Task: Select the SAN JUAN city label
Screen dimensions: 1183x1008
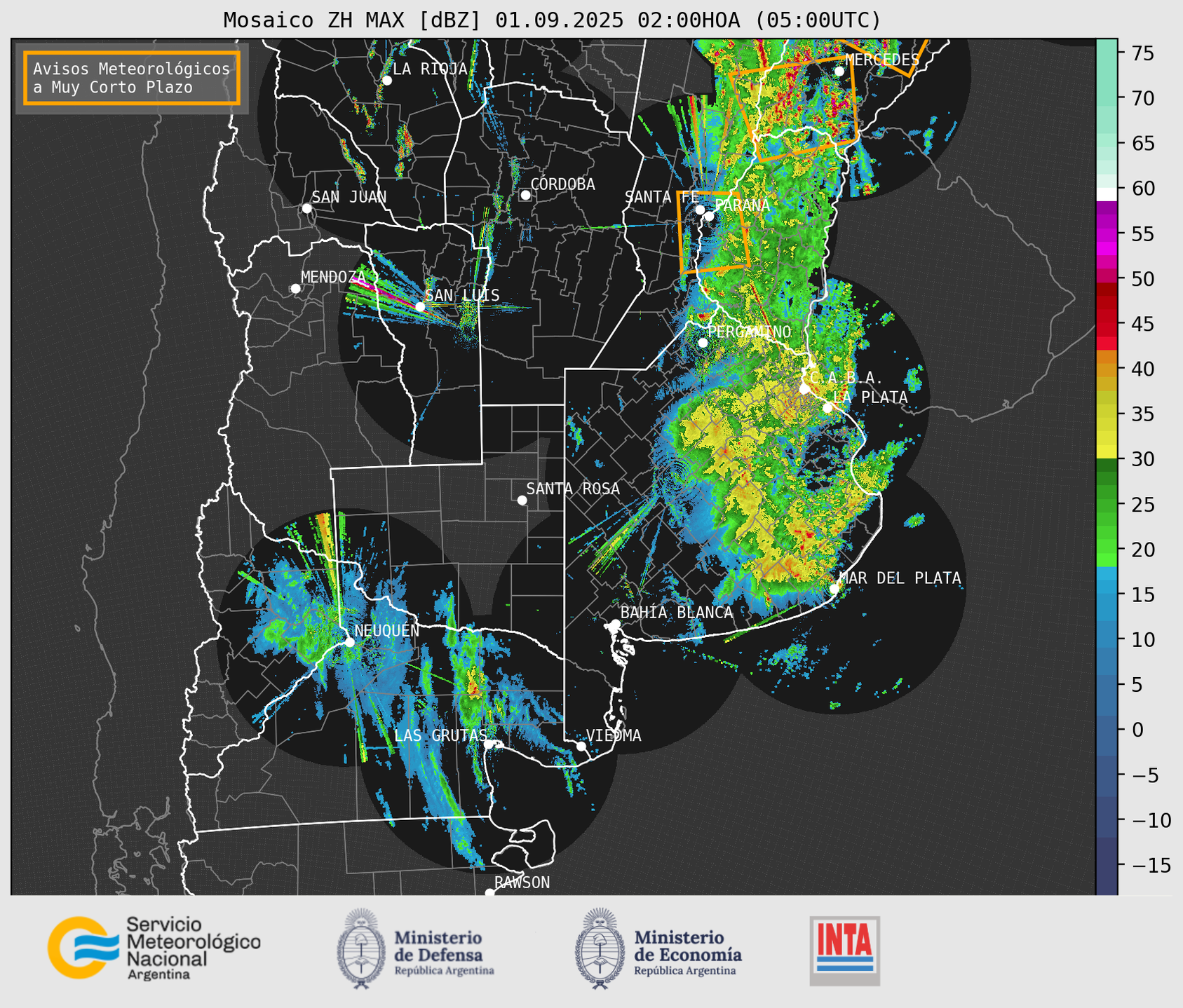Action: click(x=349, y=197)
